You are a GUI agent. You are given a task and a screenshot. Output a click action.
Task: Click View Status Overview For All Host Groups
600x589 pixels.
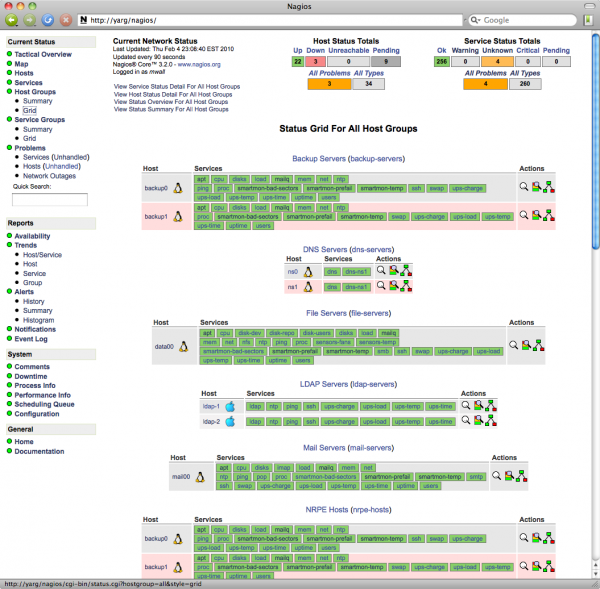coord(177,102)
